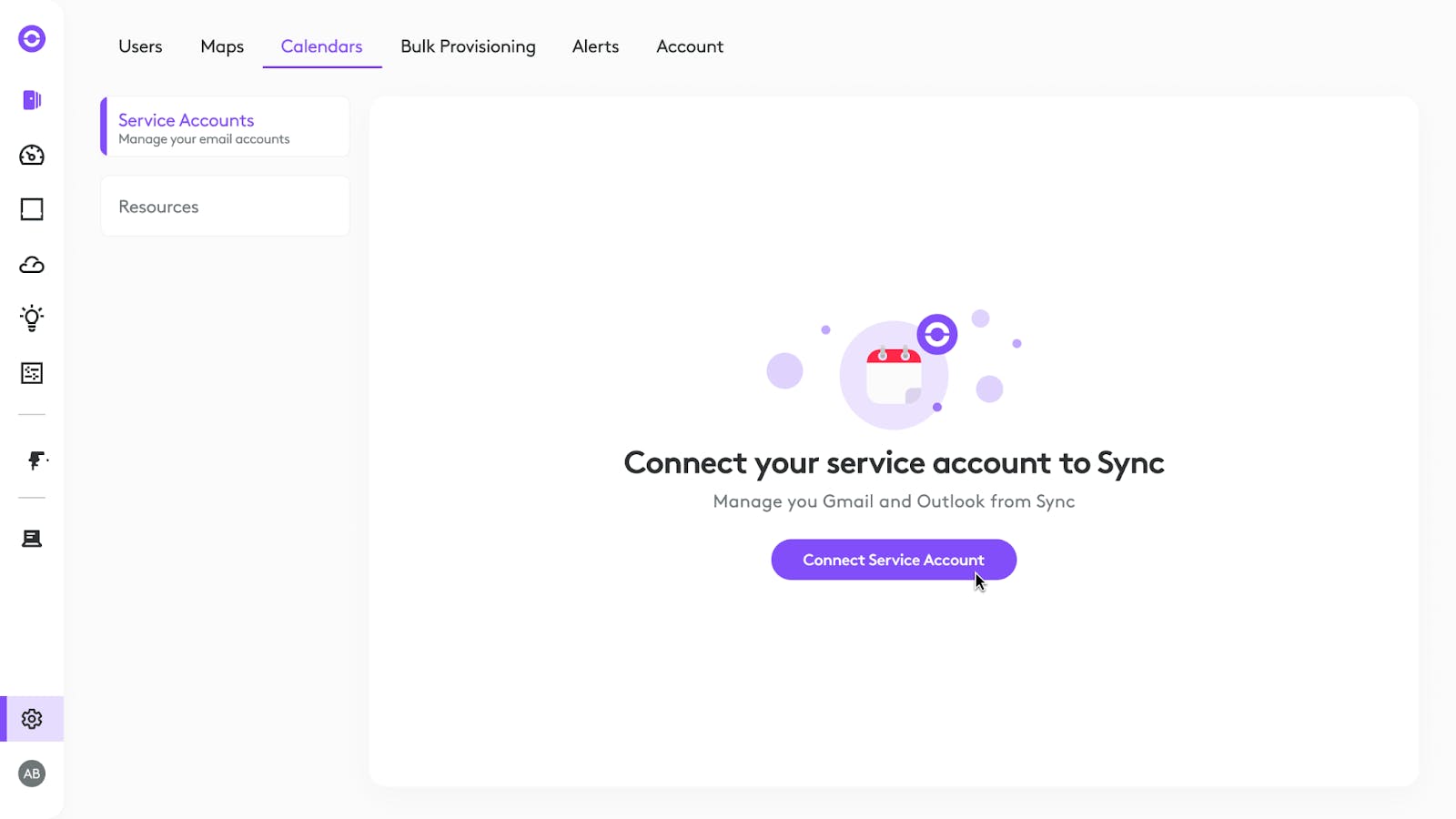The height and width of the screenshot is (819, 1456).
Task: Open the AB user profile avatar
Action: tap(32, 773)
